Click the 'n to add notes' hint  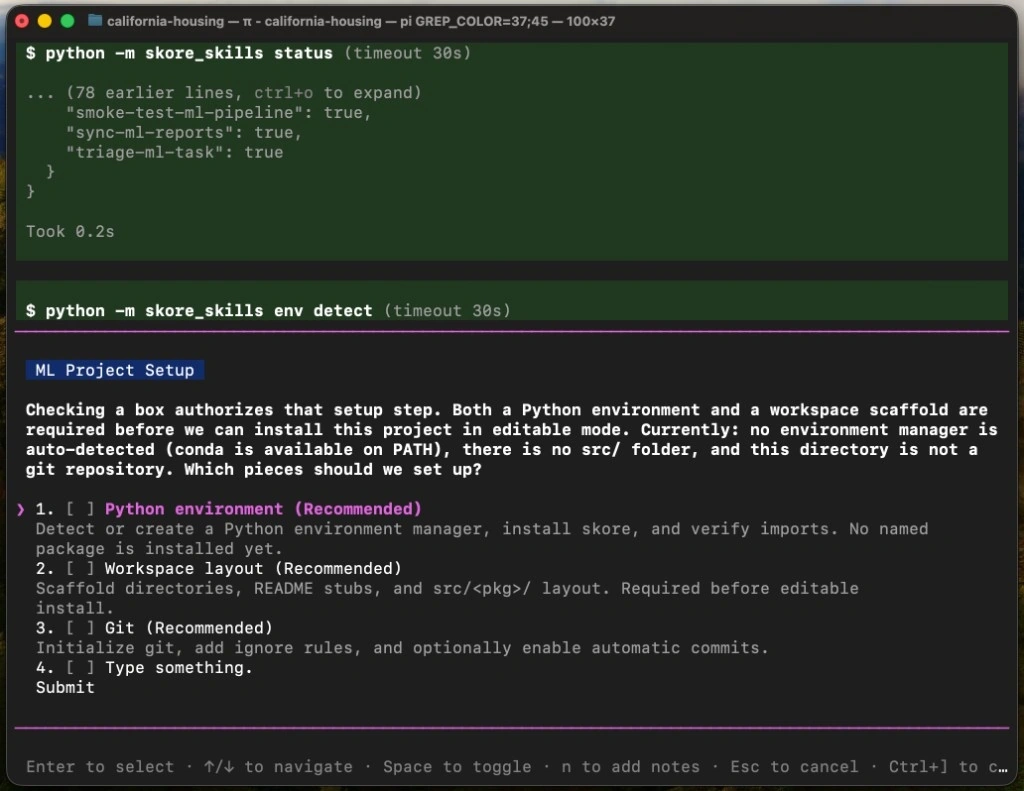(x=630, y=766)
